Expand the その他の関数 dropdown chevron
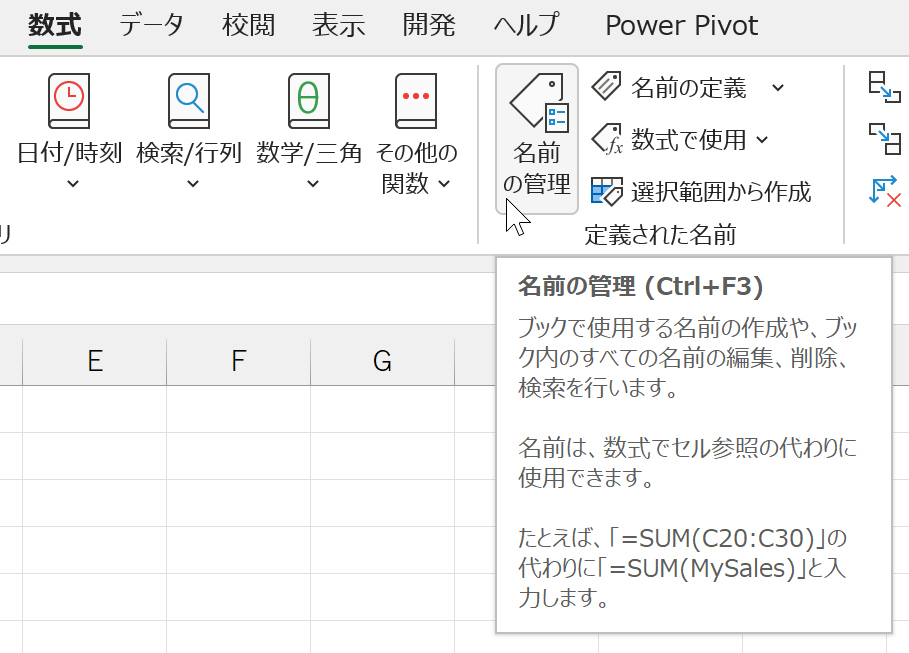 444,184
